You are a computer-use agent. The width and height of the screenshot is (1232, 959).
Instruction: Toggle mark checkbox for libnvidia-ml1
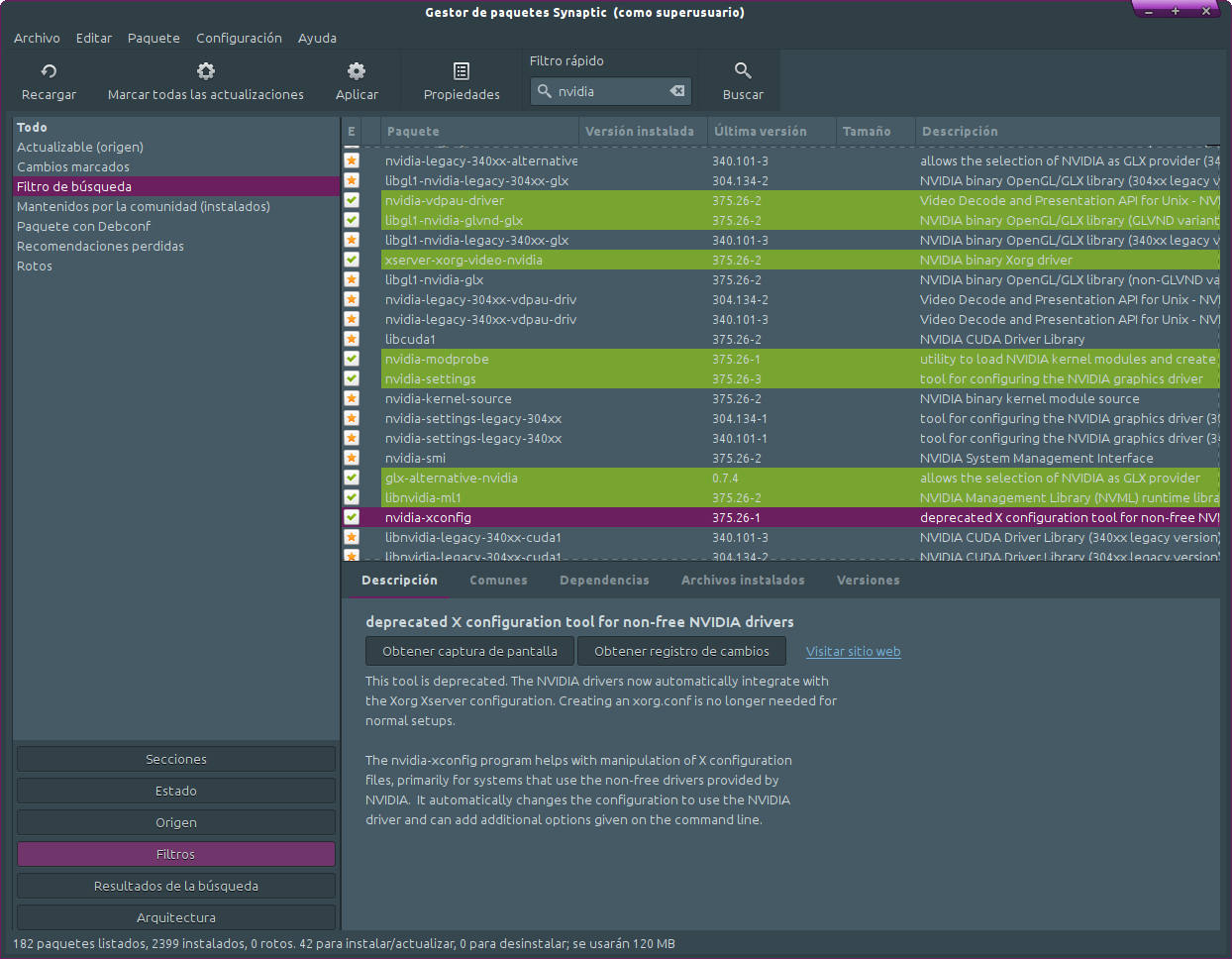[x=352, y=497]
